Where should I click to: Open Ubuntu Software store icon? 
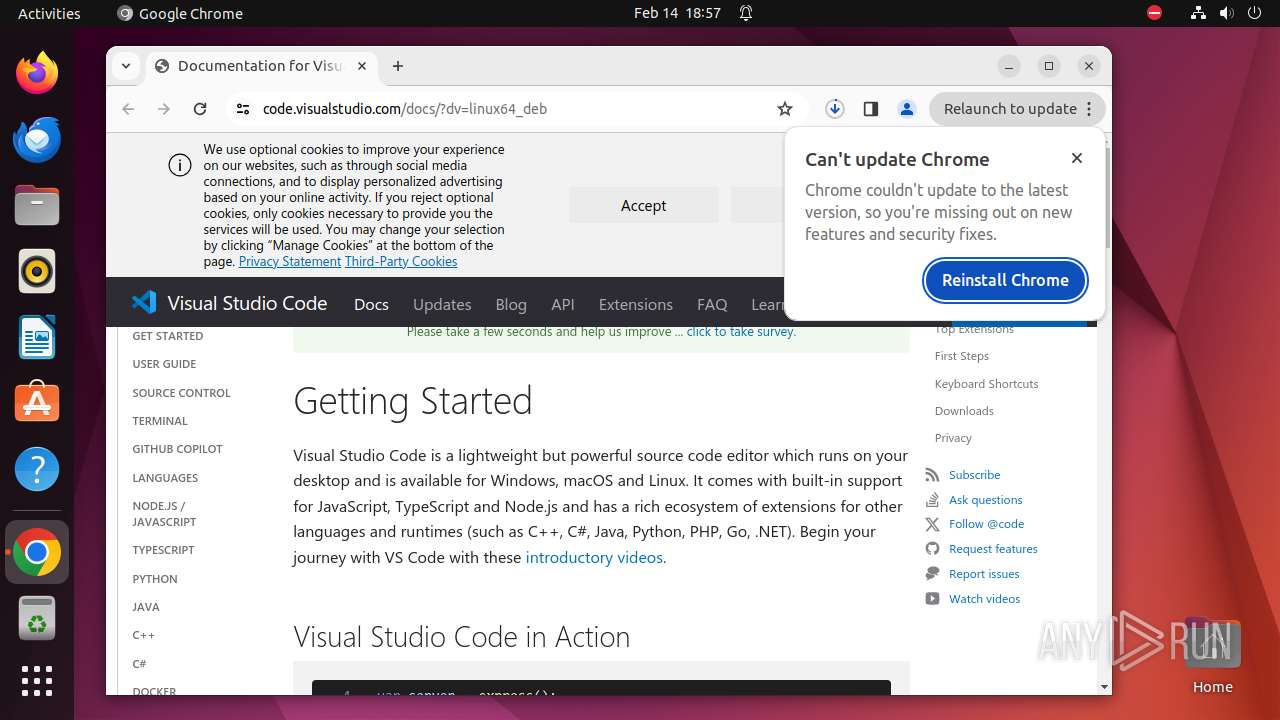point(37,403)
